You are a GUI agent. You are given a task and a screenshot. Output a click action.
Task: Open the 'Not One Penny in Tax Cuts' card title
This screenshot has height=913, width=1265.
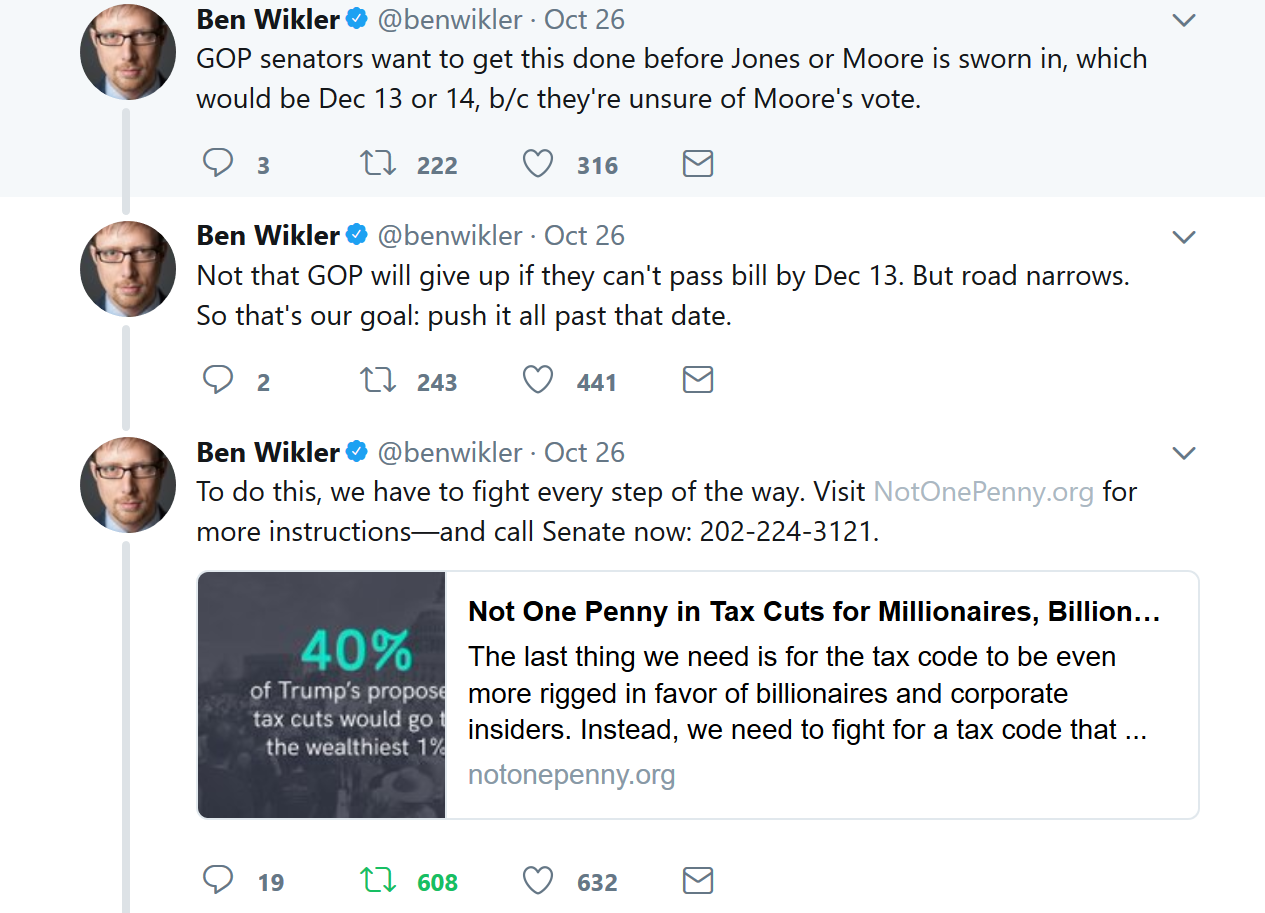(x=813, y=612)
